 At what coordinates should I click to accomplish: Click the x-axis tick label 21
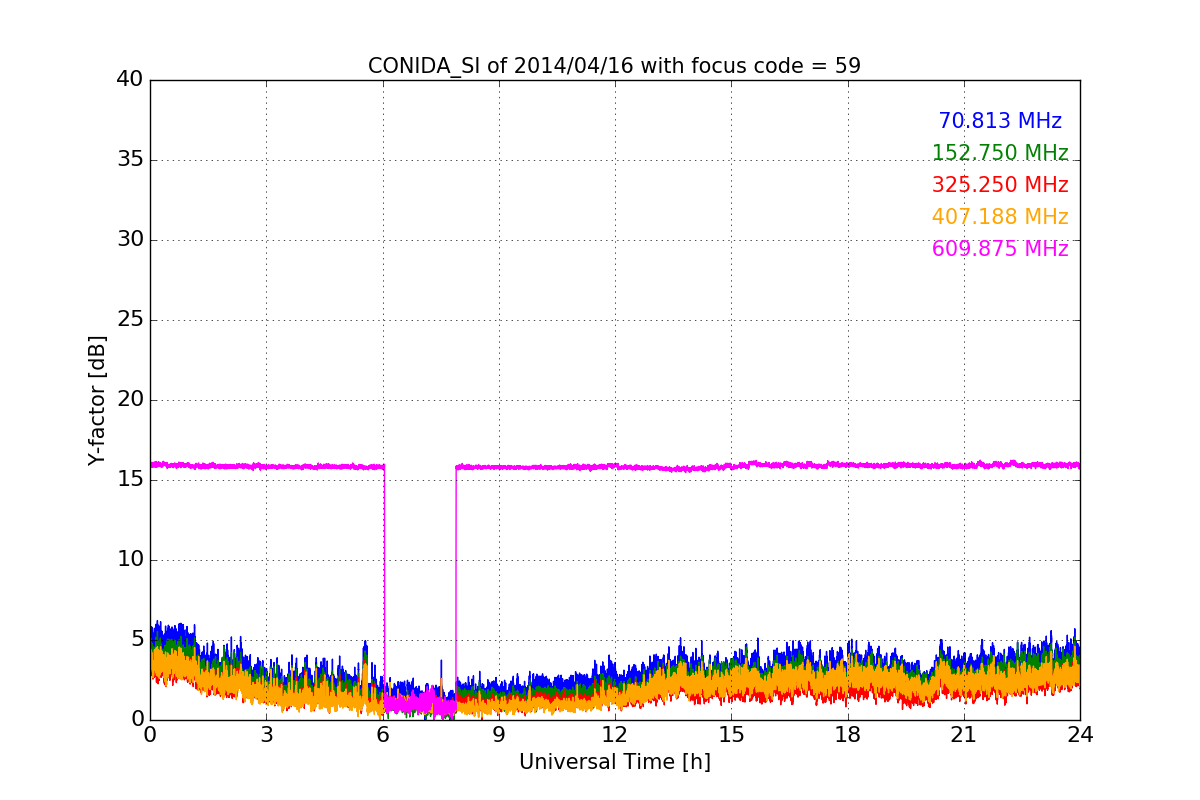[964, 735]
